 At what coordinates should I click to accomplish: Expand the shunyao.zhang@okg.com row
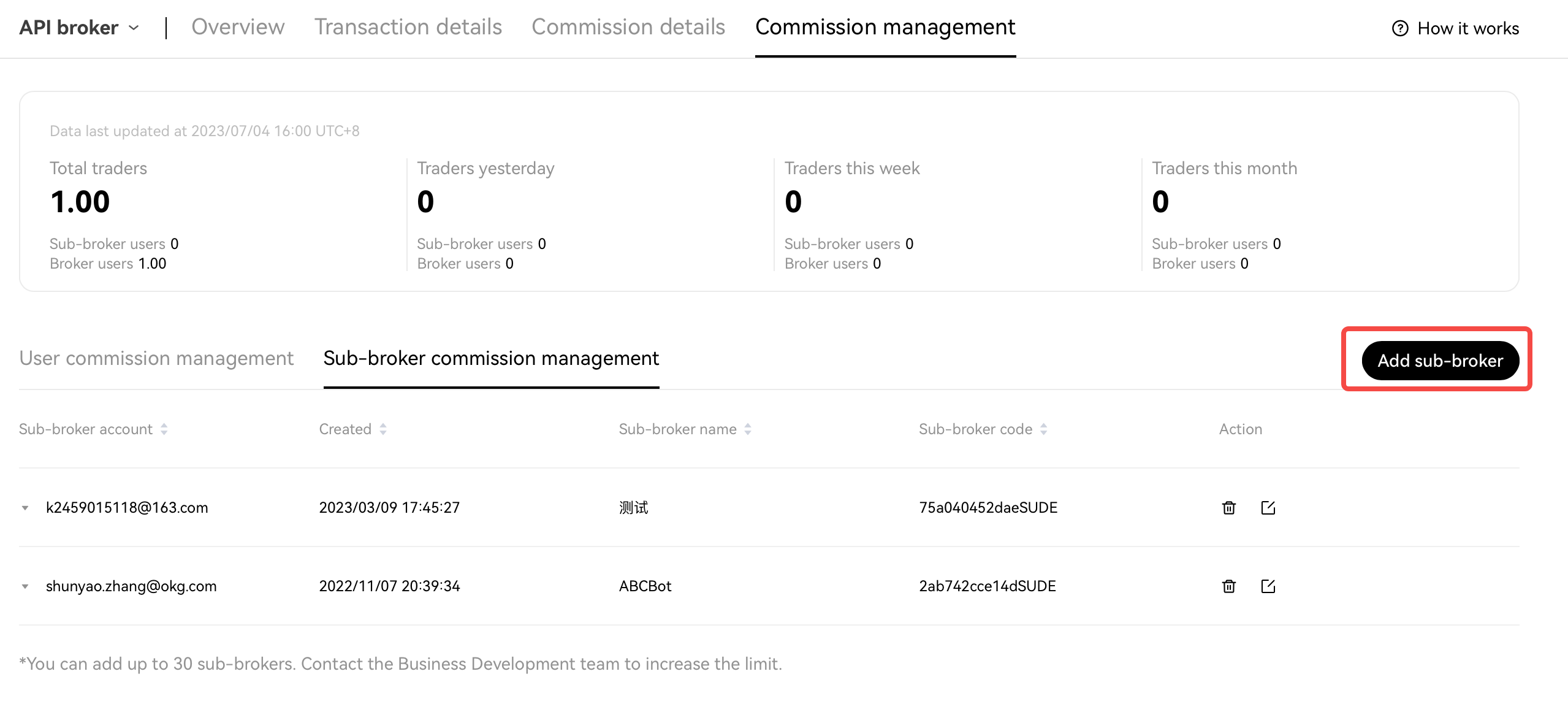pos(25,586)
